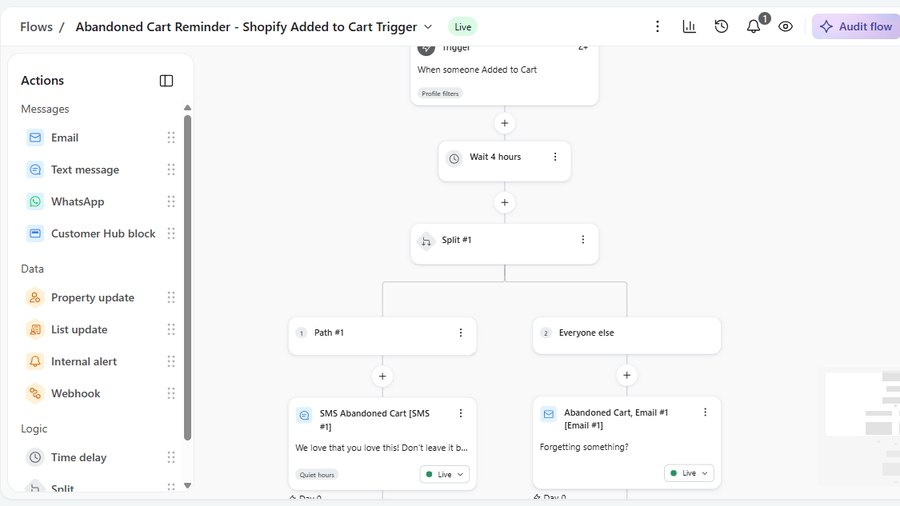The image size is (900, 506).
Task: Open the header three-dot more options menu
Action: (657, 26)
